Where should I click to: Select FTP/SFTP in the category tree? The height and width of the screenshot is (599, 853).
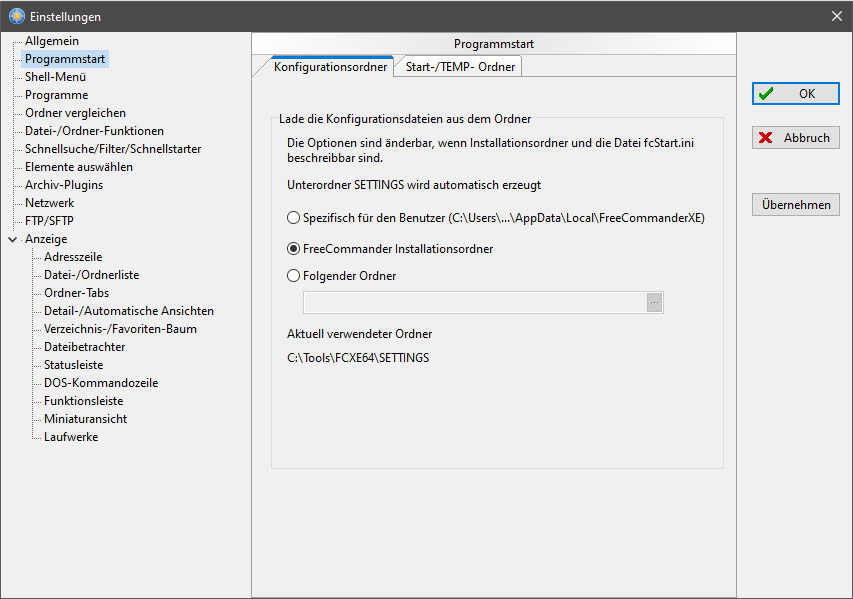tap(49, 220)
